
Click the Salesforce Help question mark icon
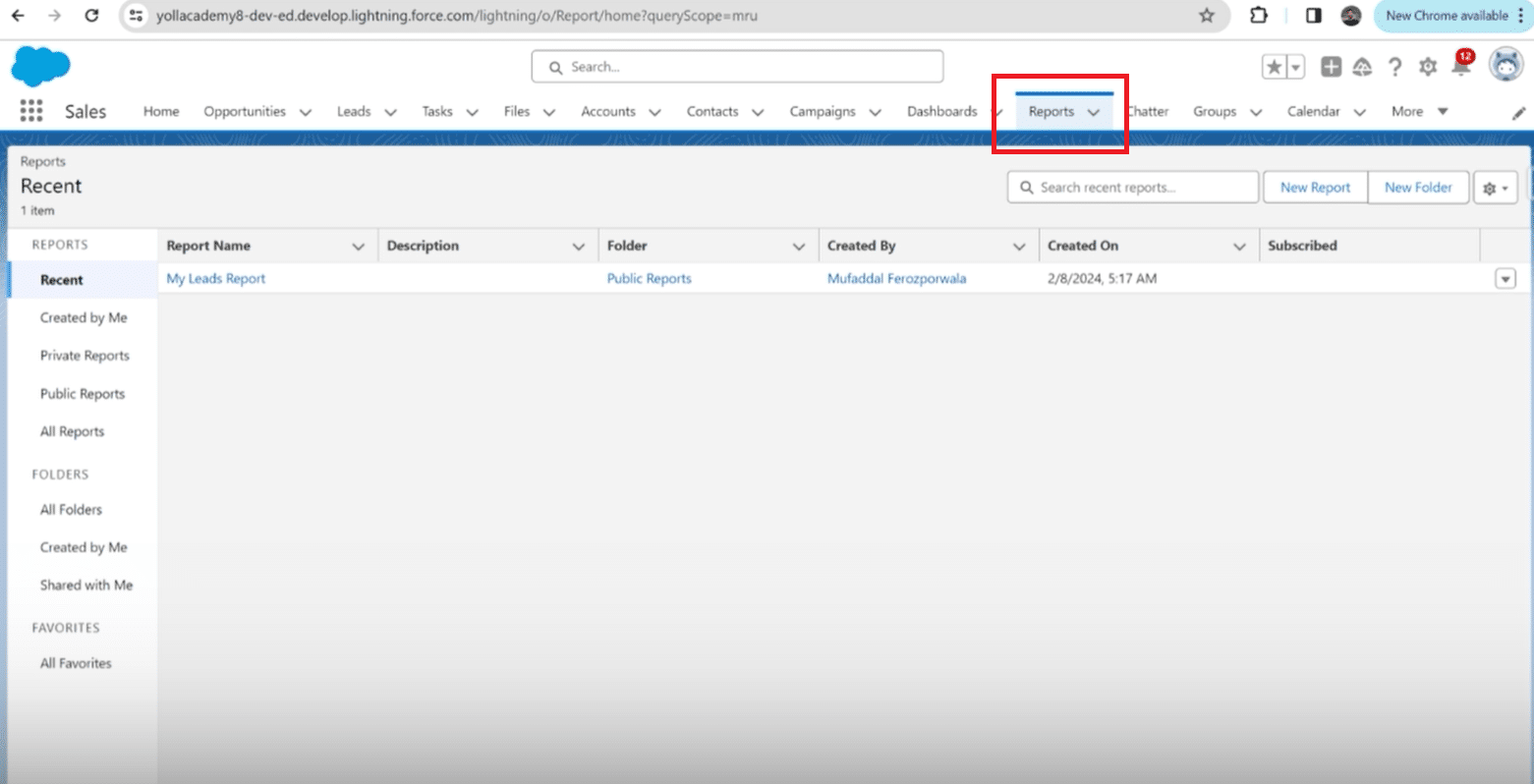(x=1394, y=67)
